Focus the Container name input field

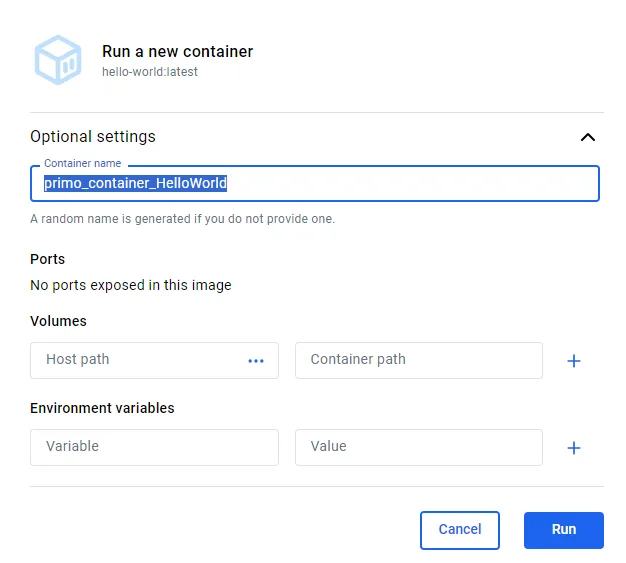315,183
